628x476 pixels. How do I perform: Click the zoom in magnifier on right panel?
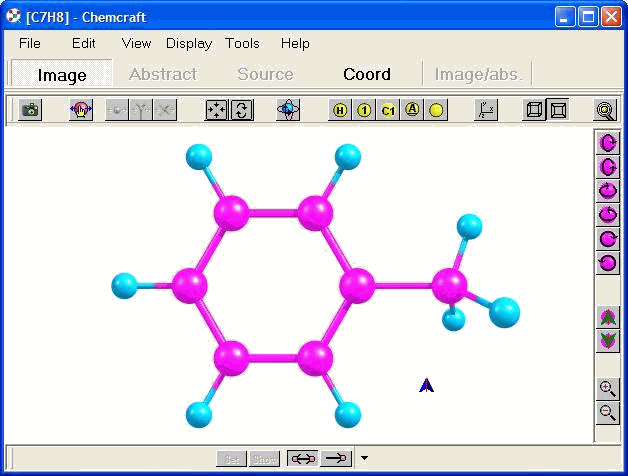tap(607, 389)
